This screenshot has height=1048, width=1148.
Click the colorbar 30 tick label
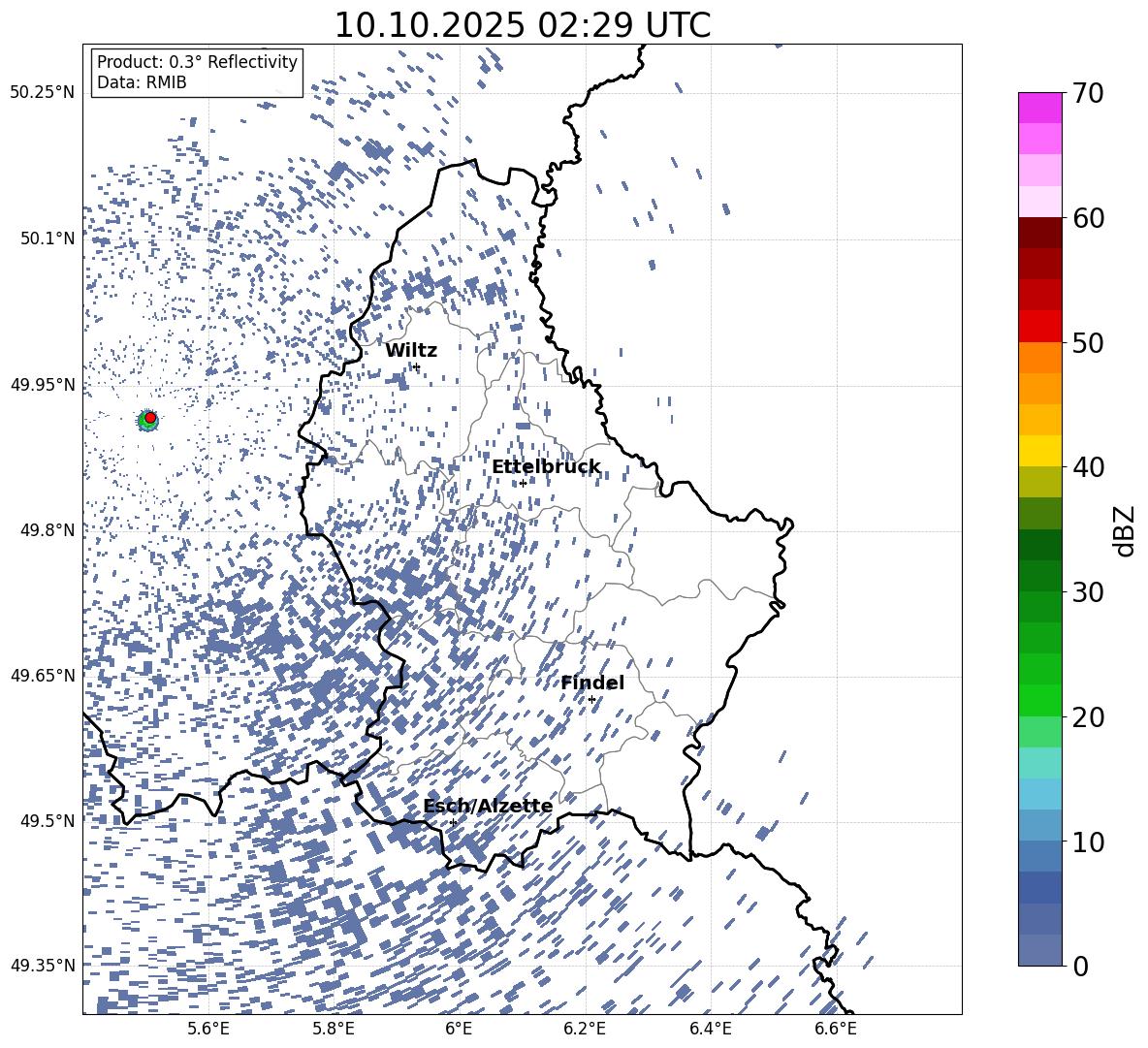[x=1088, y=592]
